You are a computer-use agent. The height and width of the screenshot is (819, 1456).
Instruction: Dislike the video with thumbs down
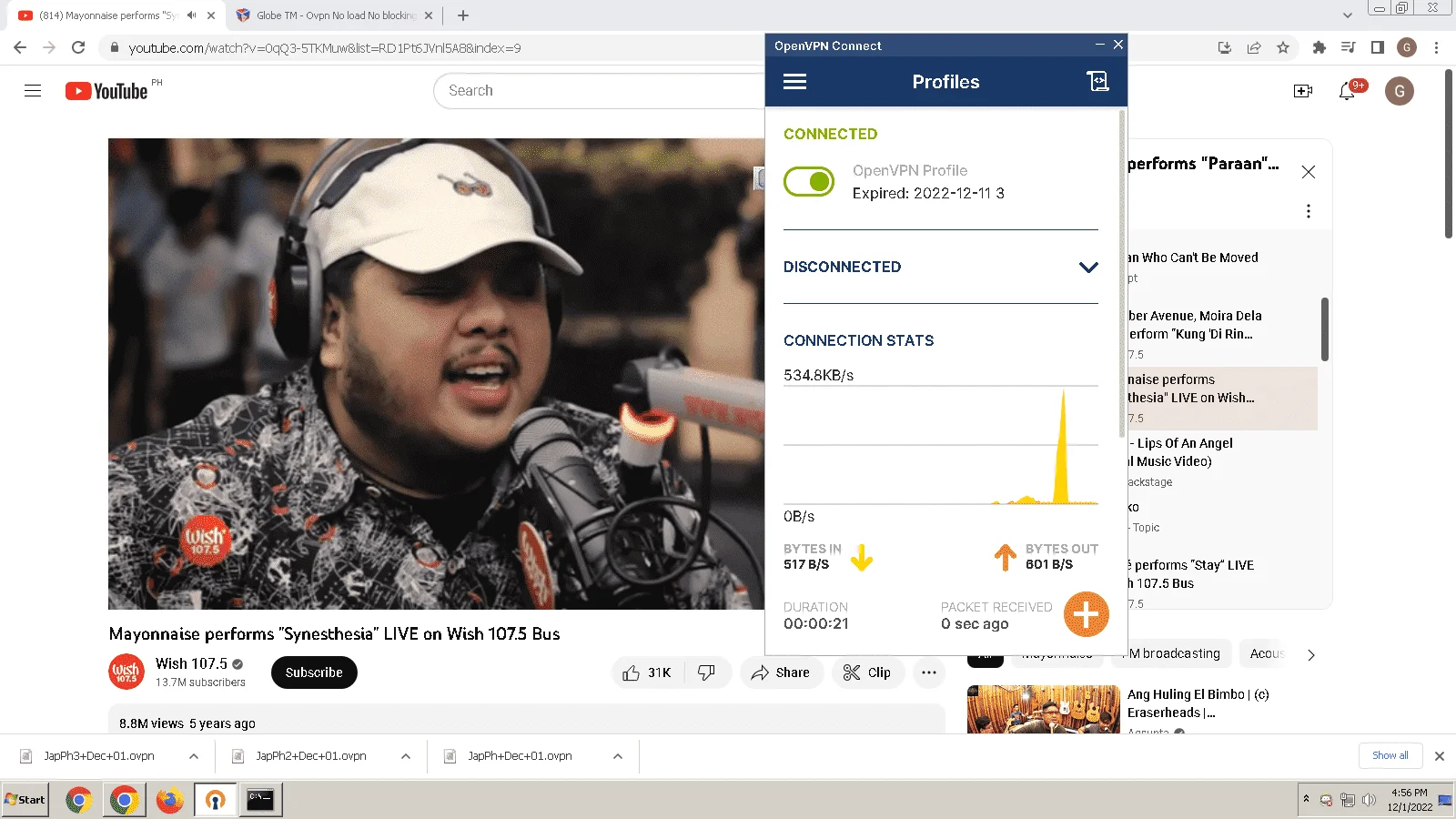707,672
